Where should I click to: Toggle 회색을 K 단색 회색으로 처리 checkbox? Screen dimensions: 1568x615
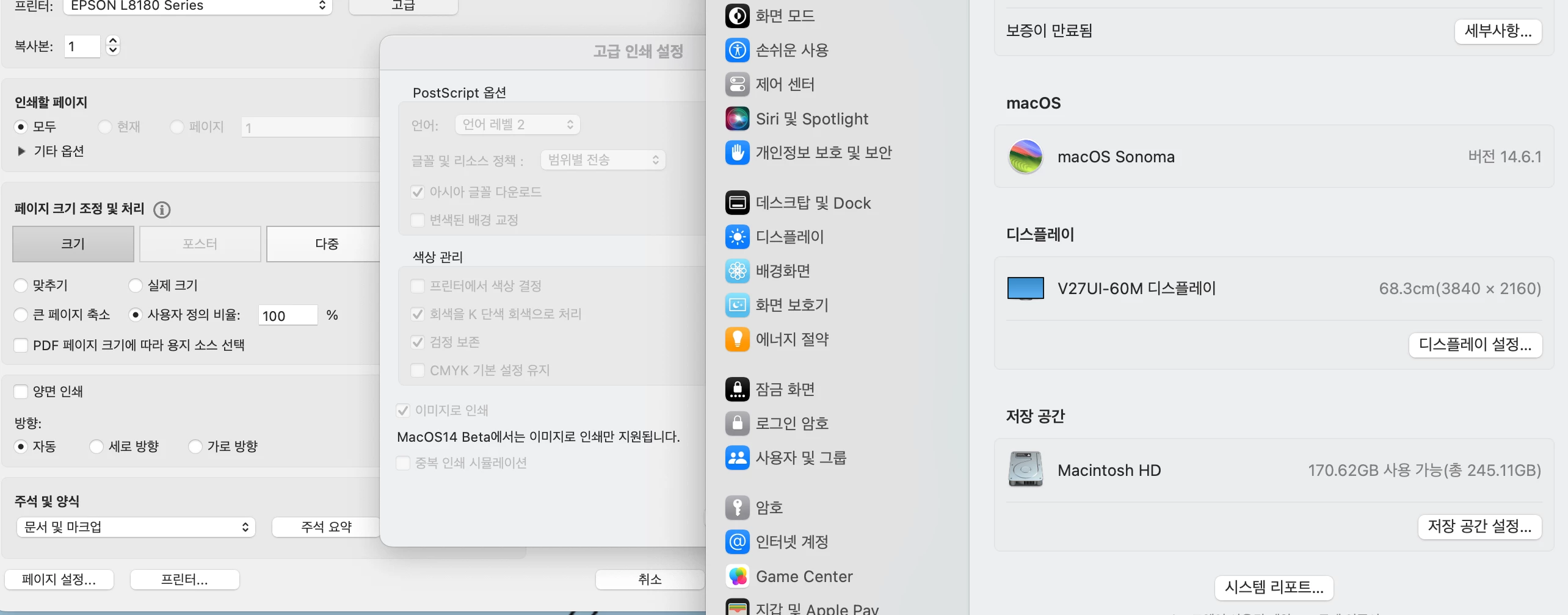[x=418, y=314]
